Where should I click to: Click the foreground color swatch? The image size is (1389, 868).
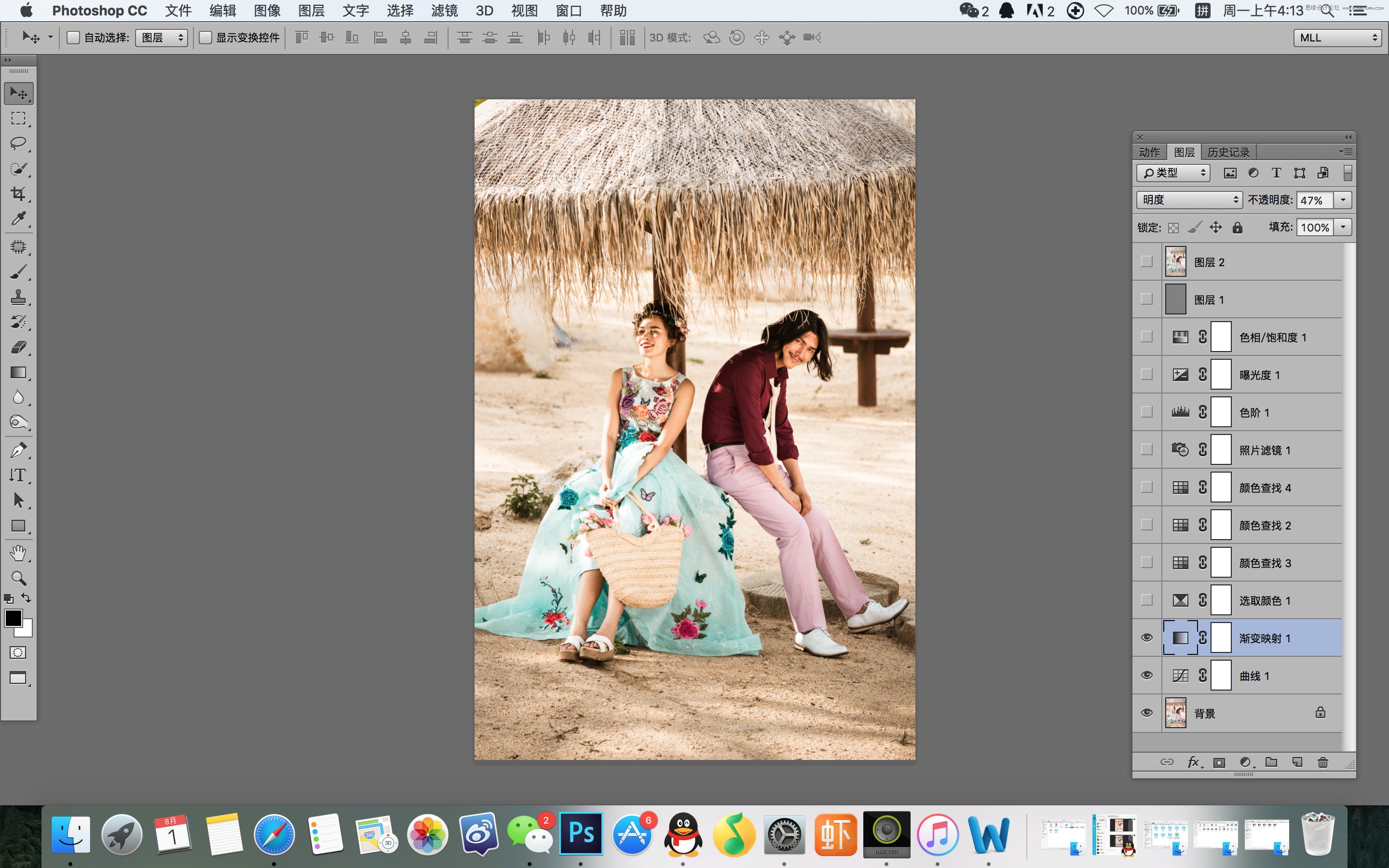coord(13,618)
